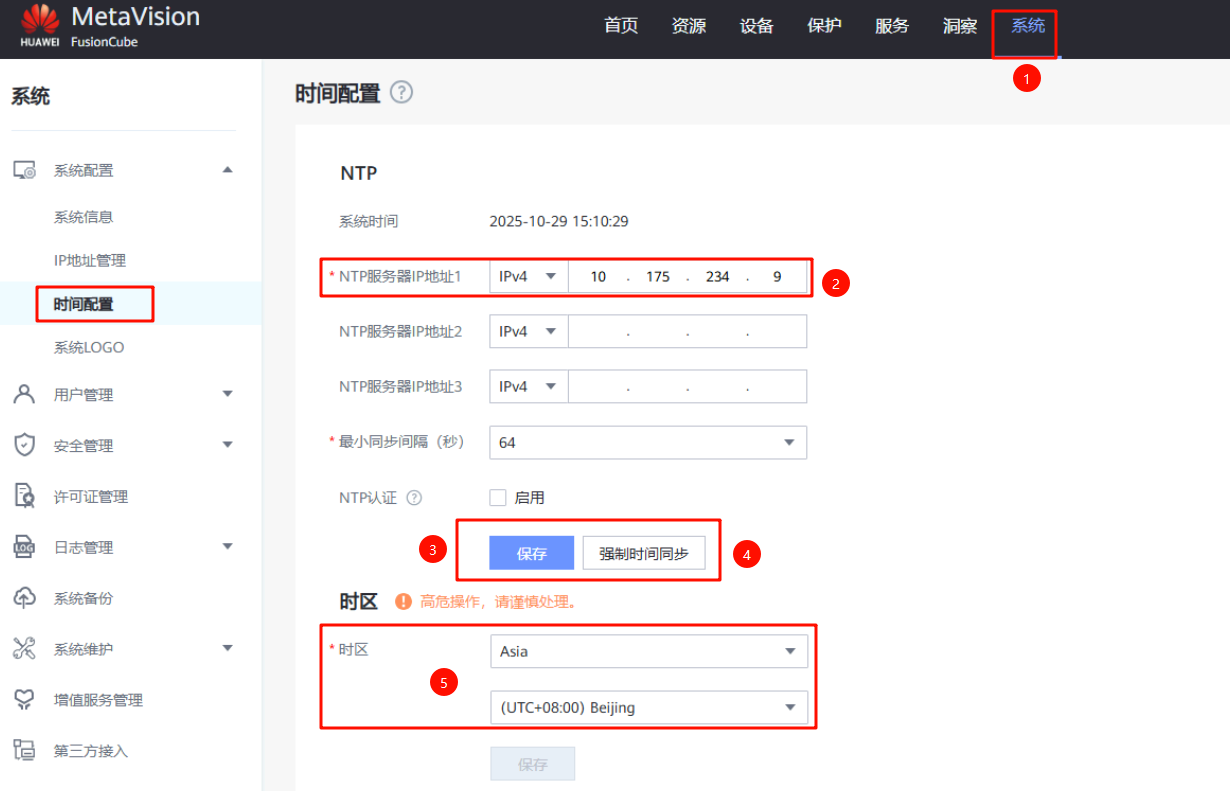Click the NTP认证 help question icon
Image resolution: width=1230 pixels, height=791 pixels.
coord(414,498)
